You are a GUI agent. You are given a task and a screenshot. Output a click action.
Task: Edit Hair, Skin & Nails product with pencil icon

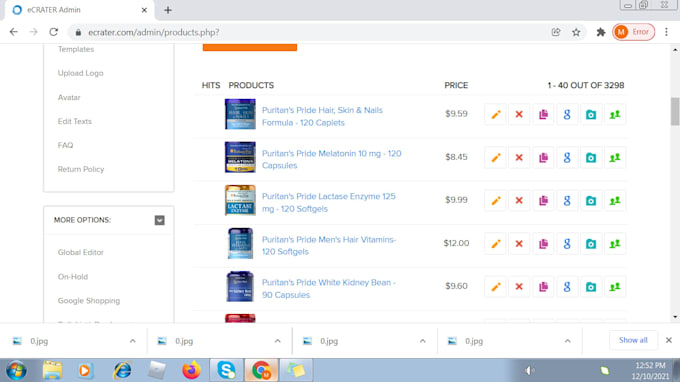pyautogui.click(x=495, y=114)
